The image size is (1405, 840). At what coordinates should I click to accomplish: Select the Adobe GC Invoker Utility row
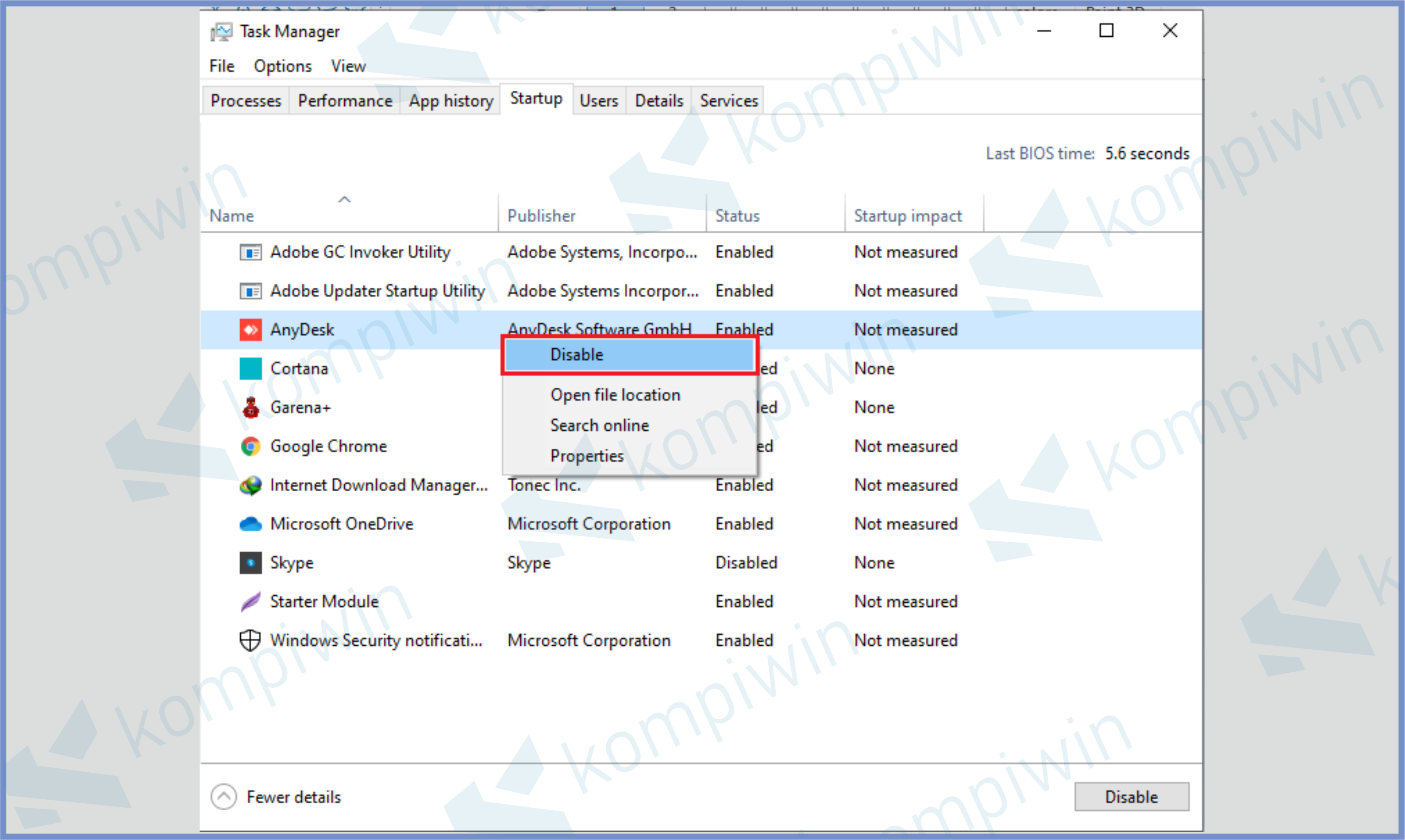pos(702,252)
